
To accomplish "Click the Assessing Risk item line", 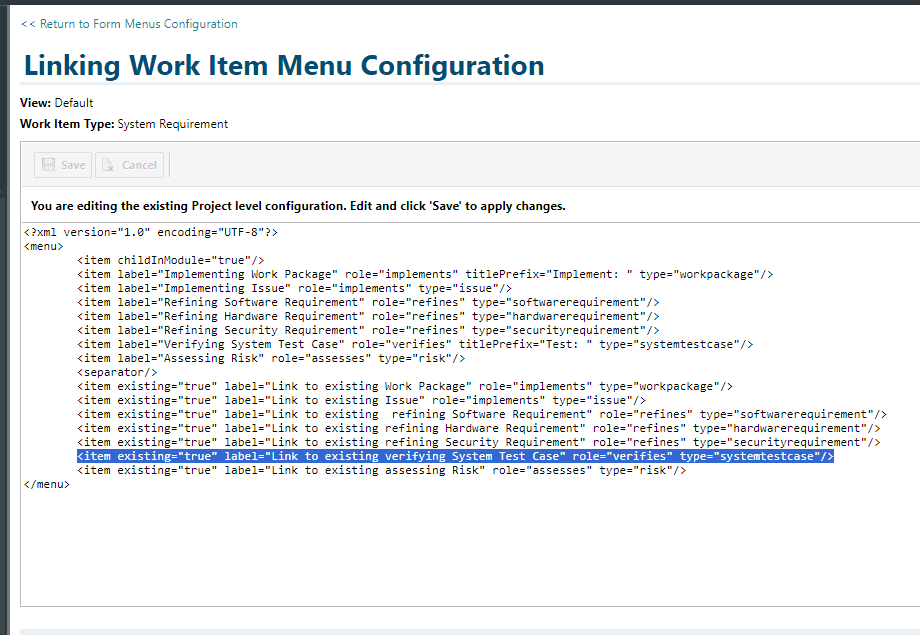I will (271, 358).
